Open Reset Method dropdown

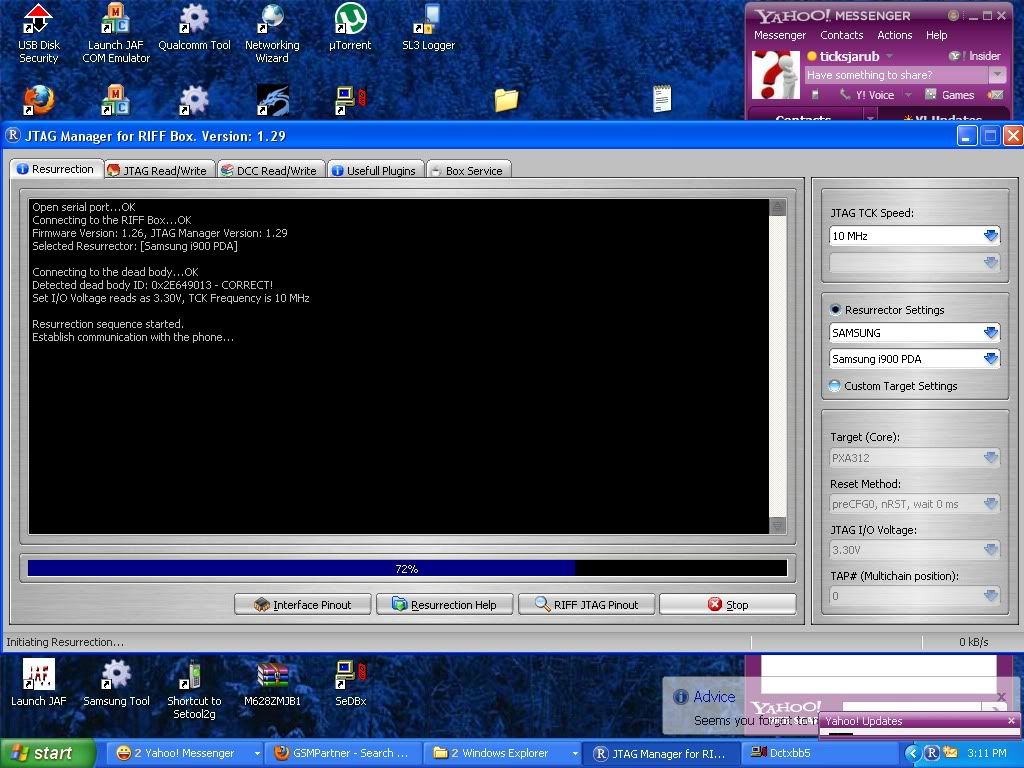991,504
